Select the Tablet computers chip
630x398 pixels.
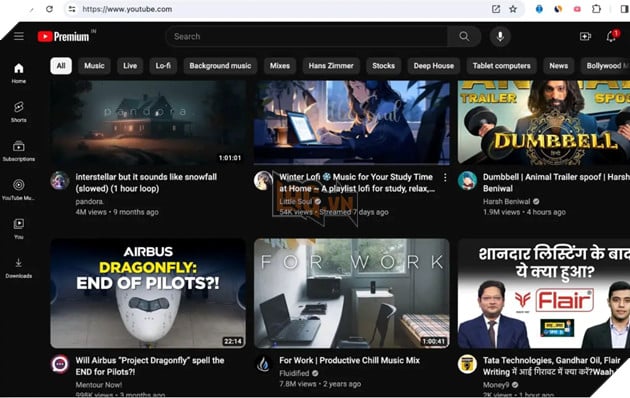[501, 66]
